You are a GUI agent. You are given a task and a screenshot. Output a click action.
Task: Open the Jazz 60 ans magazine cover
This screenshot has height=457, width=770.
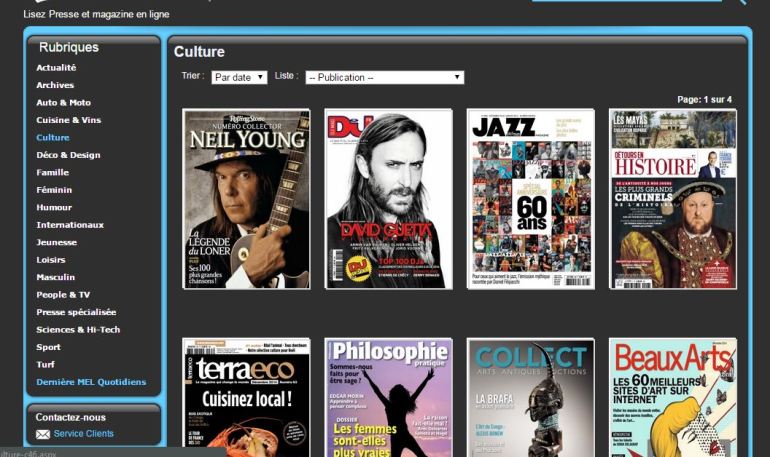[530, 199]
